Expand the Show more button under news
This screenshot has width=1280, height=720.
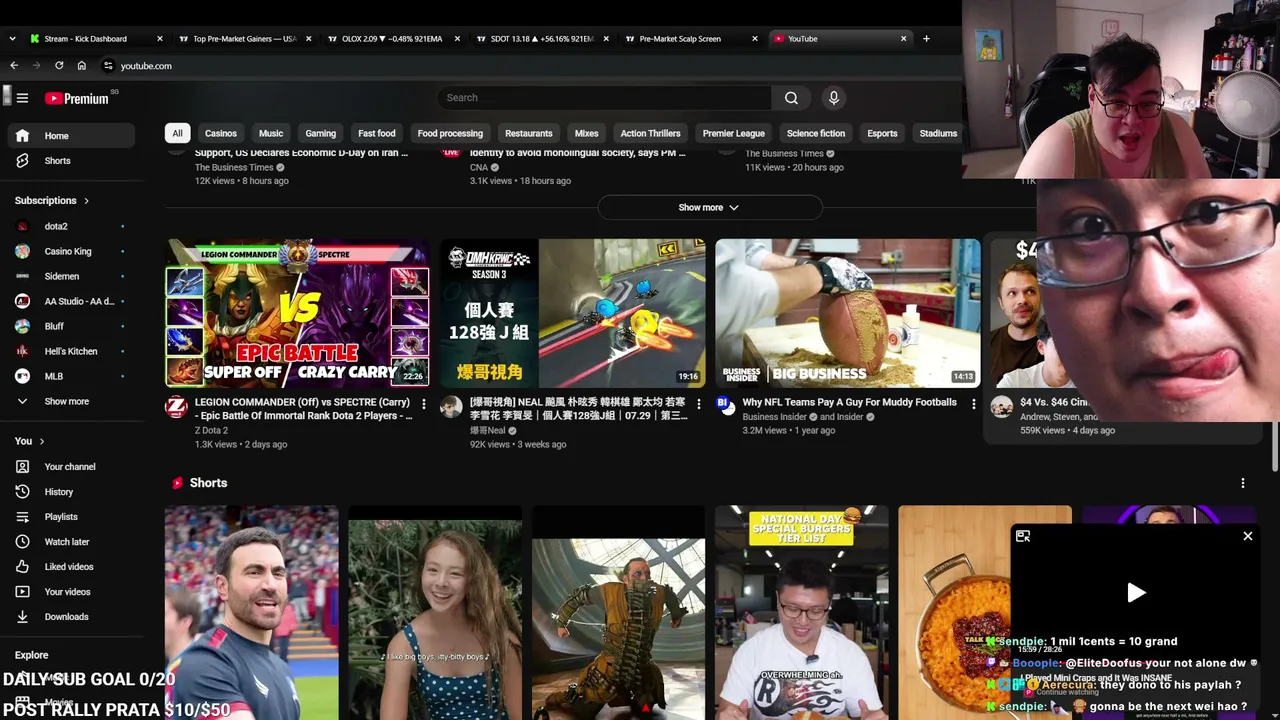(709, 207)
